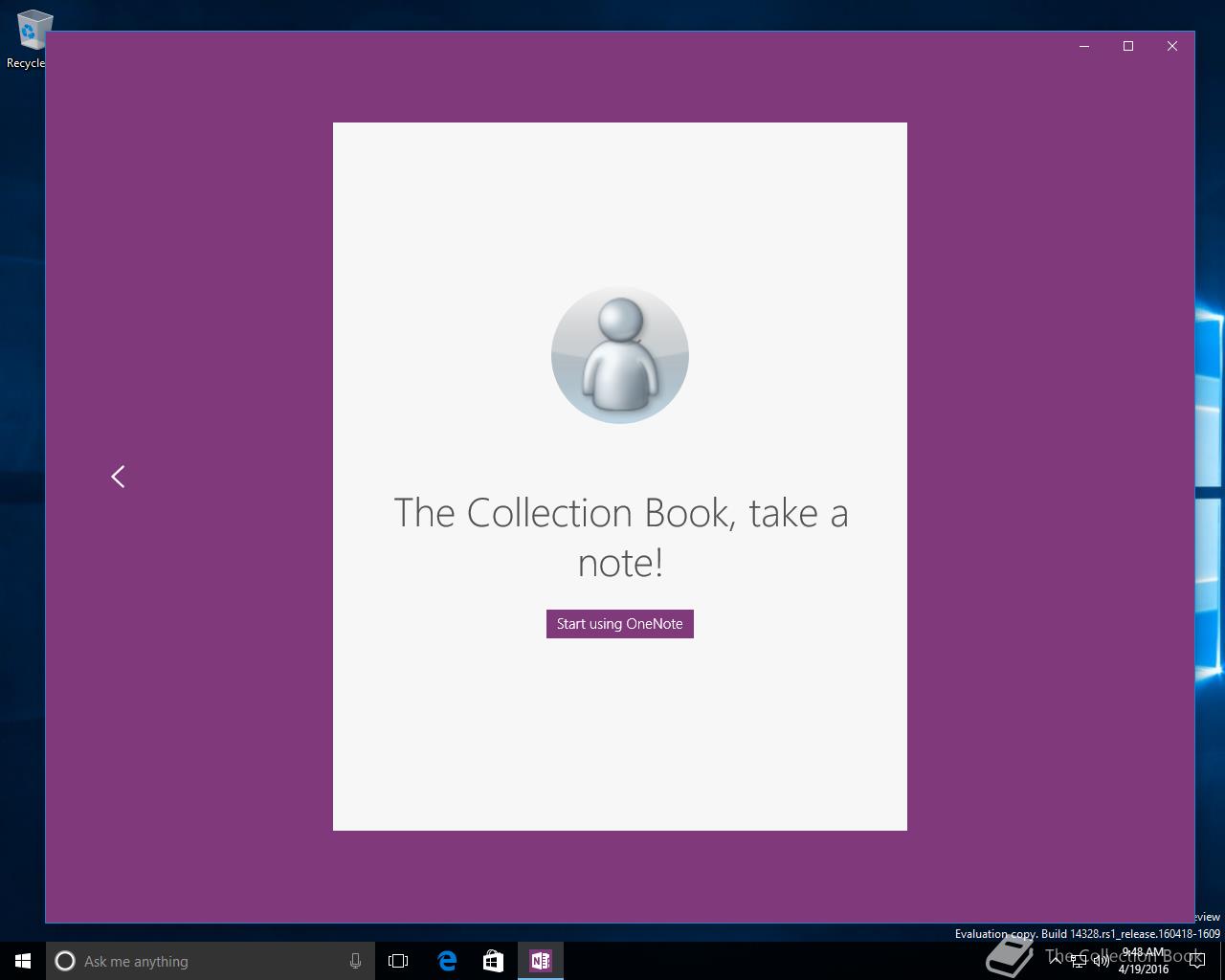Launch Microsoft Edge from the taskbar
This screenshot has height=980, width=1225.
tap(447, 961)
